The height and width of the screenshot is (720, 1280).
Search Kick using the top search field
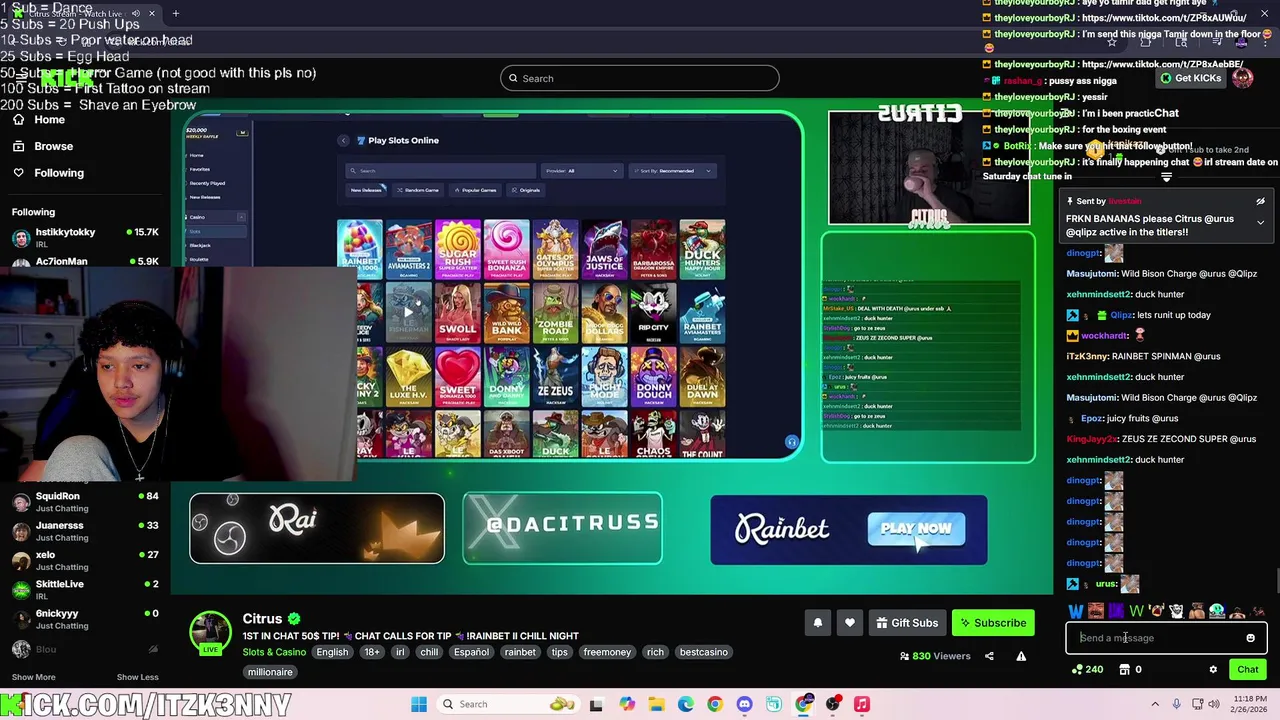coord(639,78)
